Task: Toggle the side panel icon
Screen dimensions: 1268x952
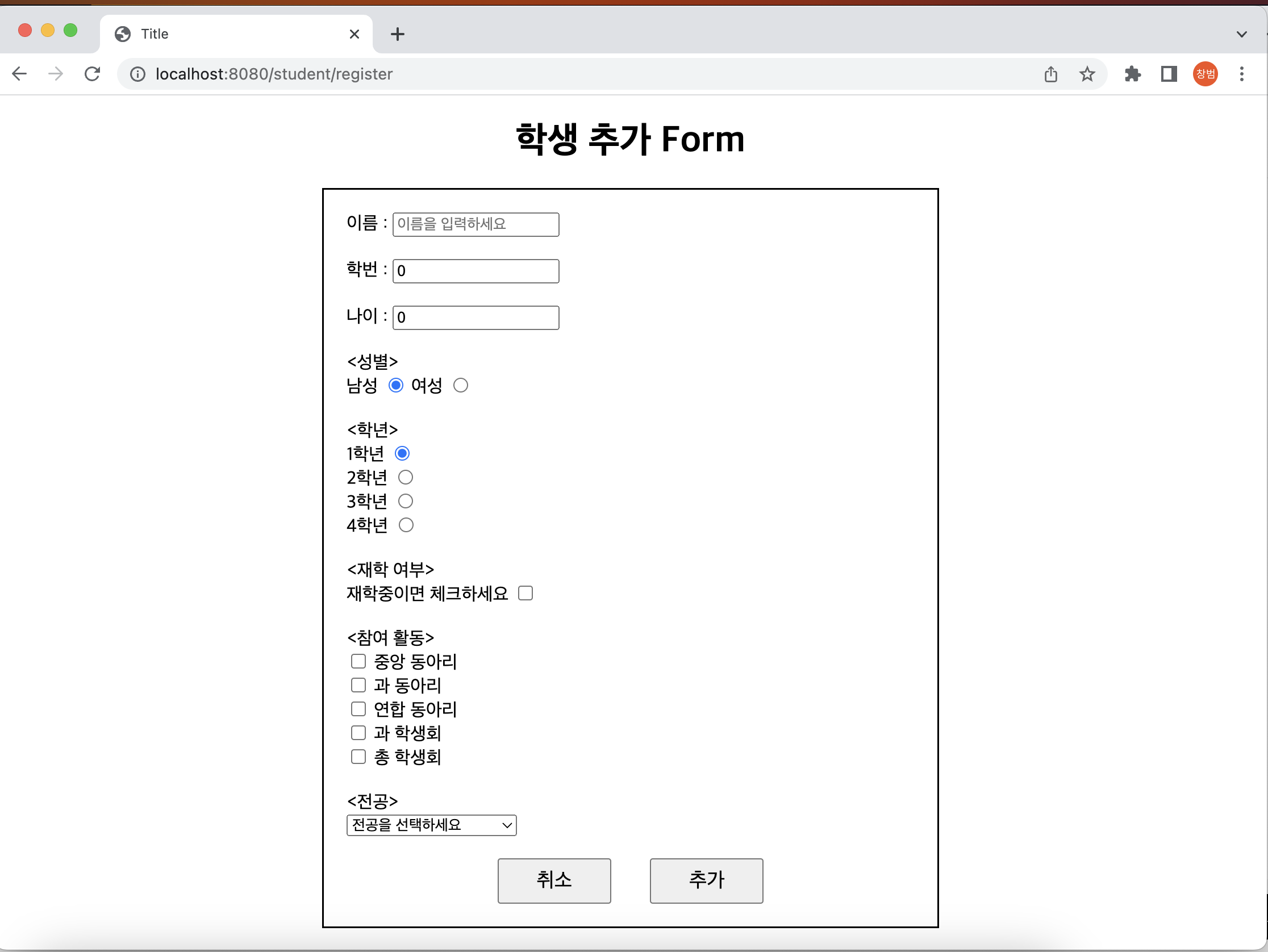Action: pyautogui.click(x=1169, y=74)
